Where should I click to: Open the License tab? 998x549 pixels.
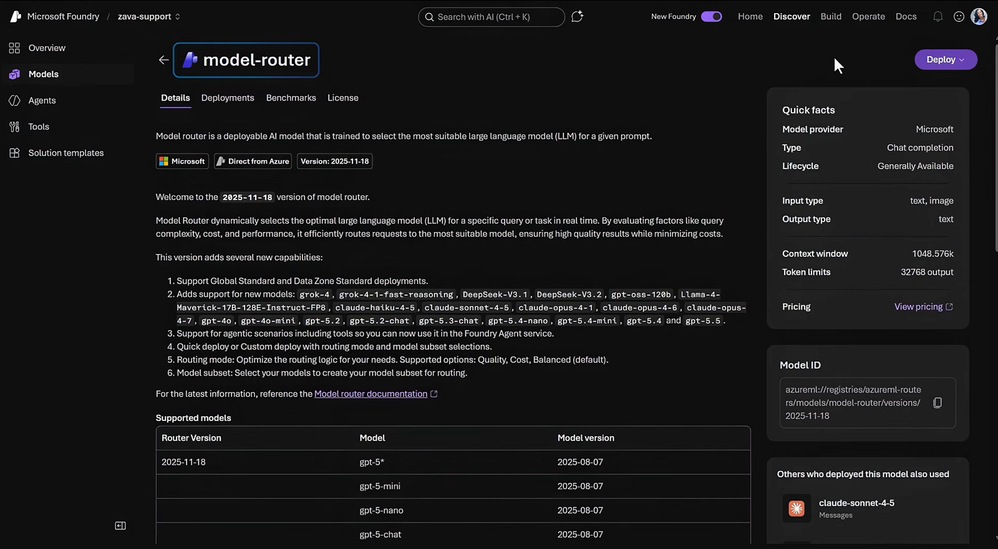(342, 98)
